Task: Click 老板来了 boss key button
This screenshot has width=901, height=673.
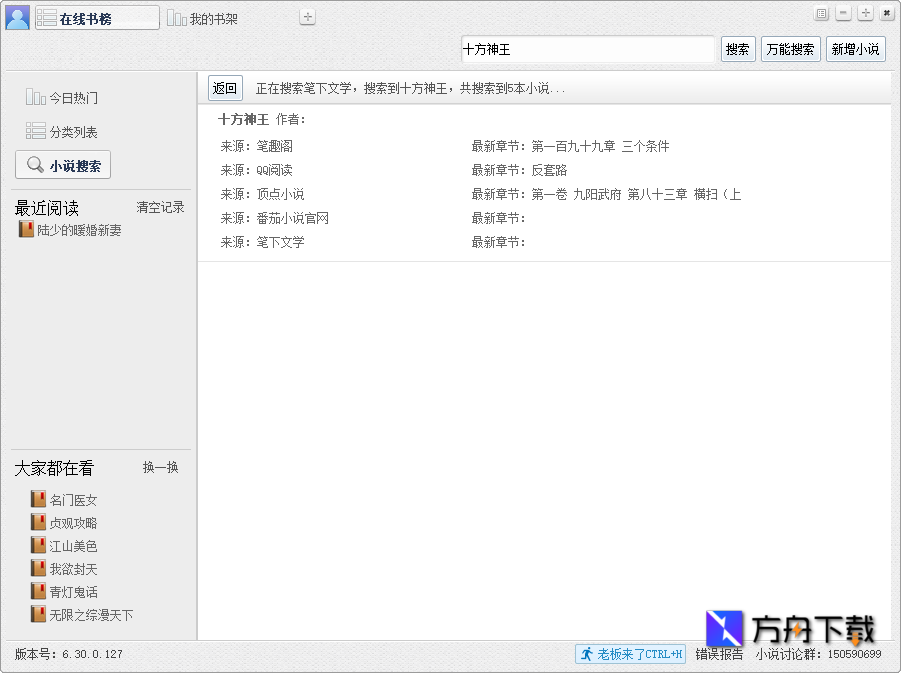Action: point(630,654)
